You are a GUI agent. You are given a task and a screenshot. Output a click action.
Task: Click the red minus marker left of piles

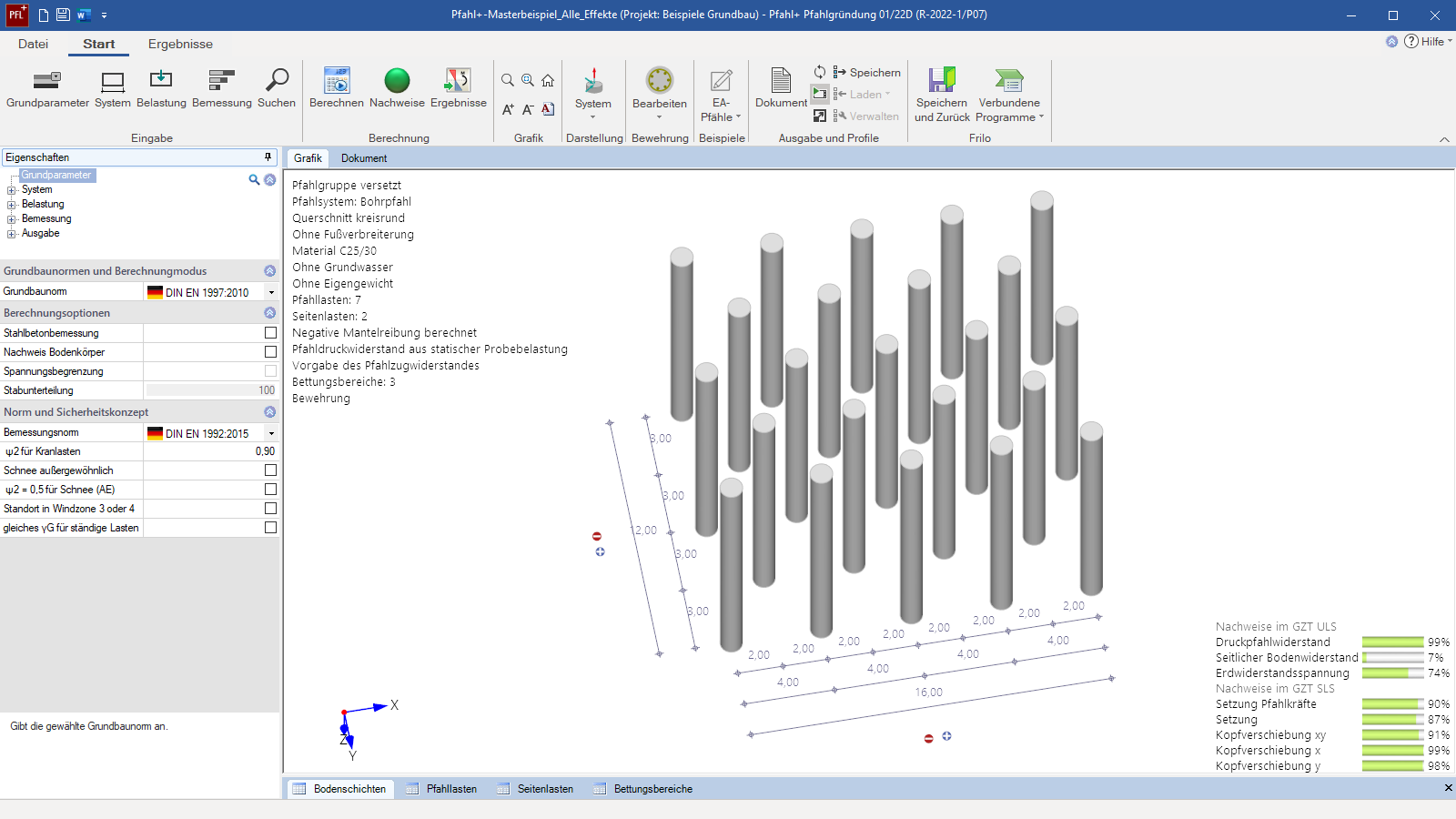[x=597, y=536]
